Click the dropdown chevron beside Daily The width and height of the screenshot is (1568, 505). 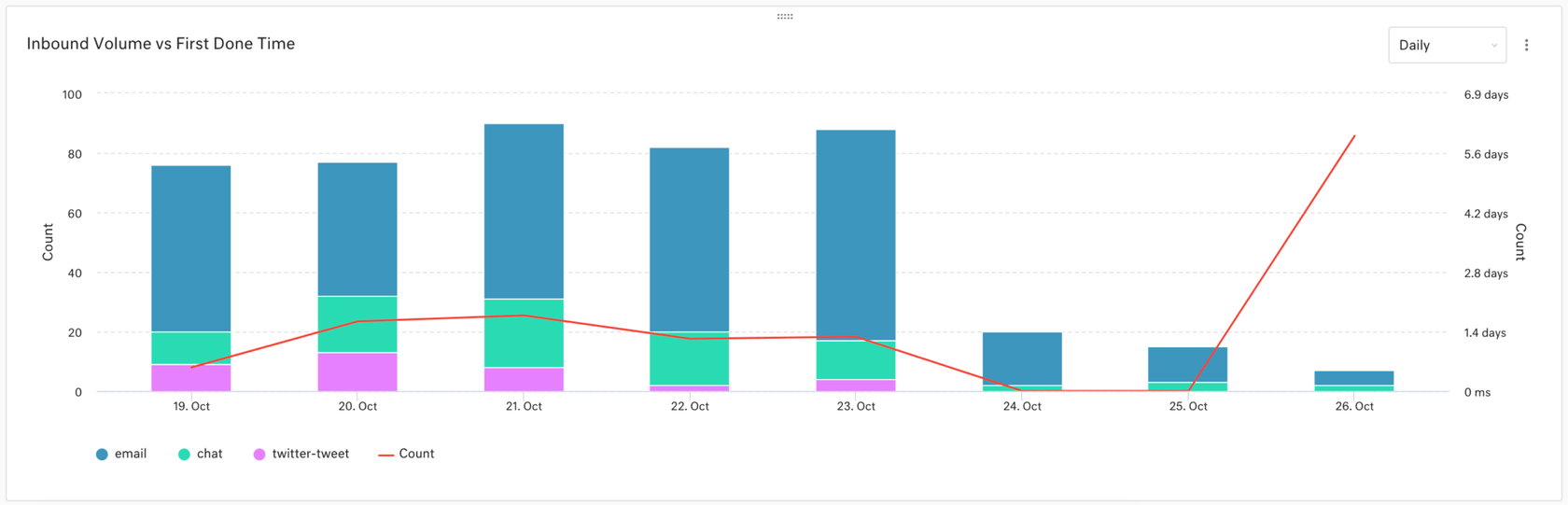(x=1493, y=46)
